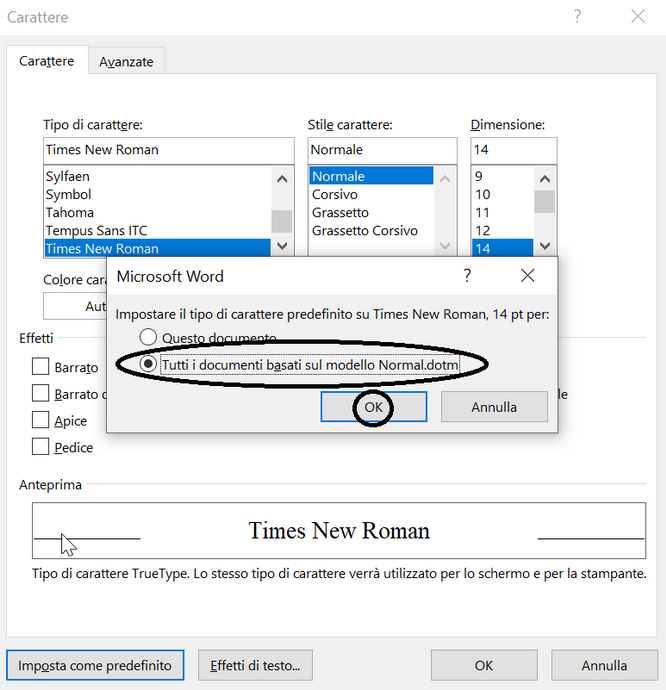Switch to the Avanzate tab
The image size is (666, 690).
pos(126,61)
